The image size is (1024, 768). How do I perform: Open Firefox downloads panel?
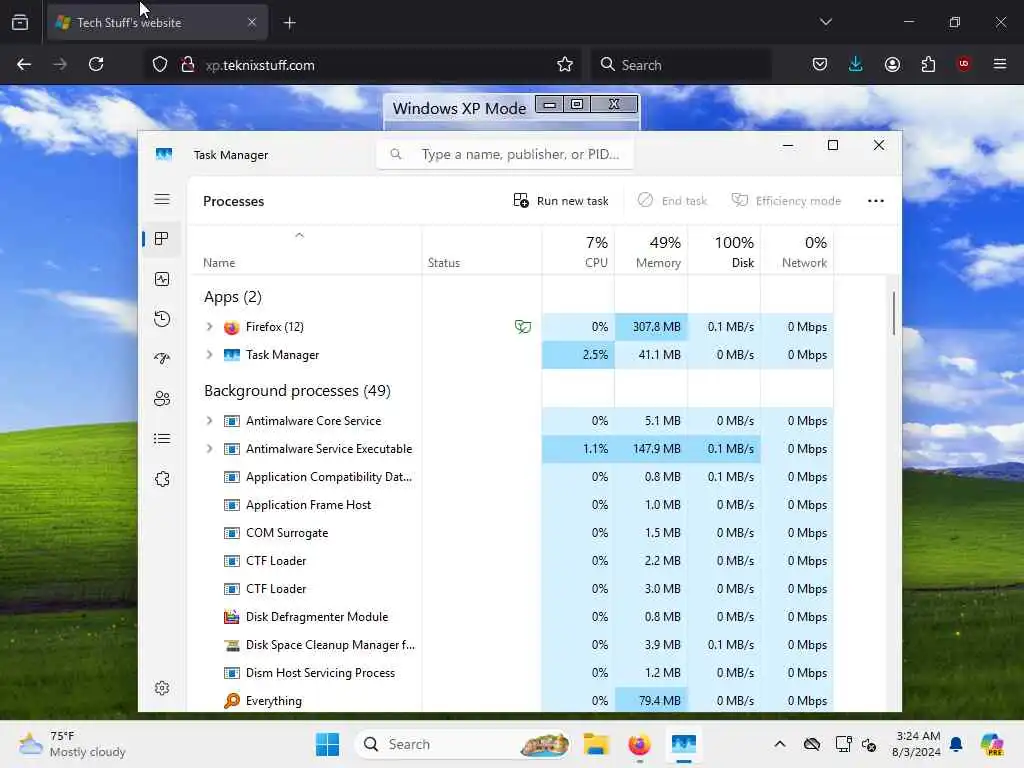856,64
